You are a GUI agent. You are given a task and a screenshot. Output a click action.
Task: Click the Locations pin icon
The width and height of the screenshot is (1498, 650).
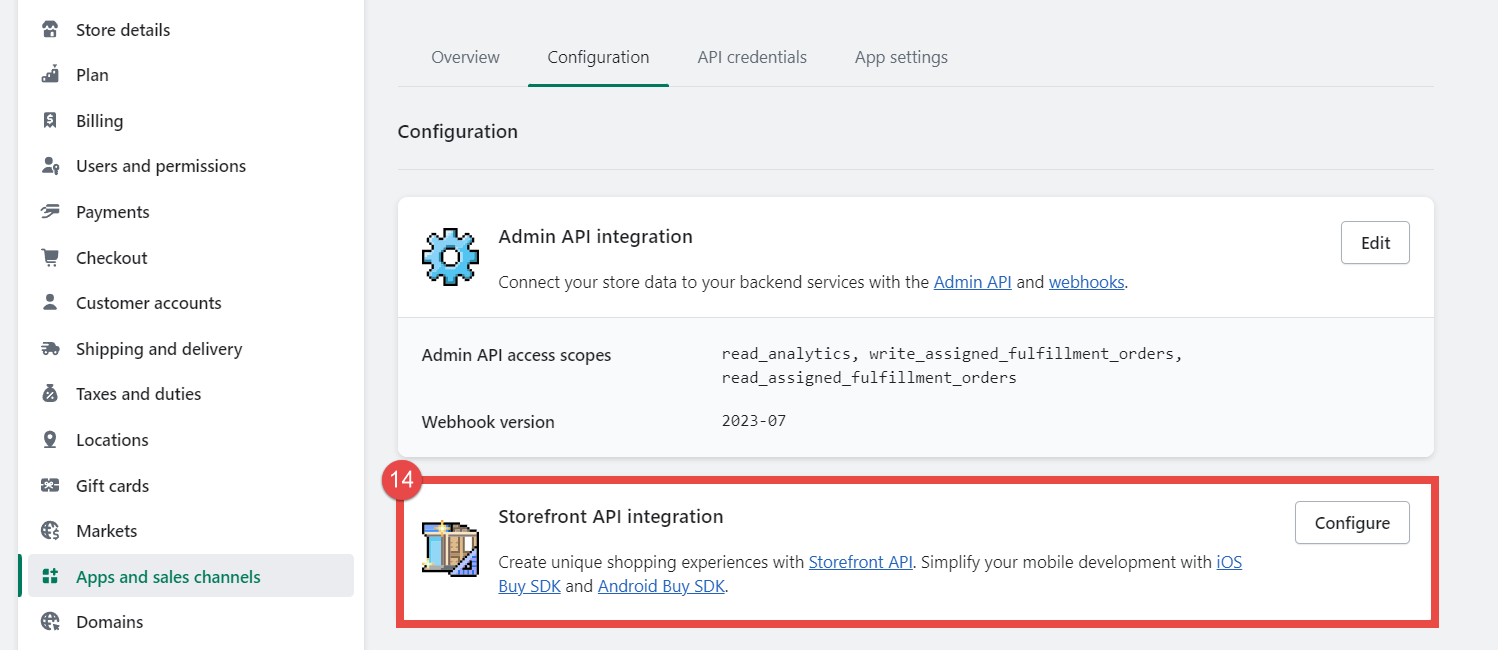(x=50, y=440)
